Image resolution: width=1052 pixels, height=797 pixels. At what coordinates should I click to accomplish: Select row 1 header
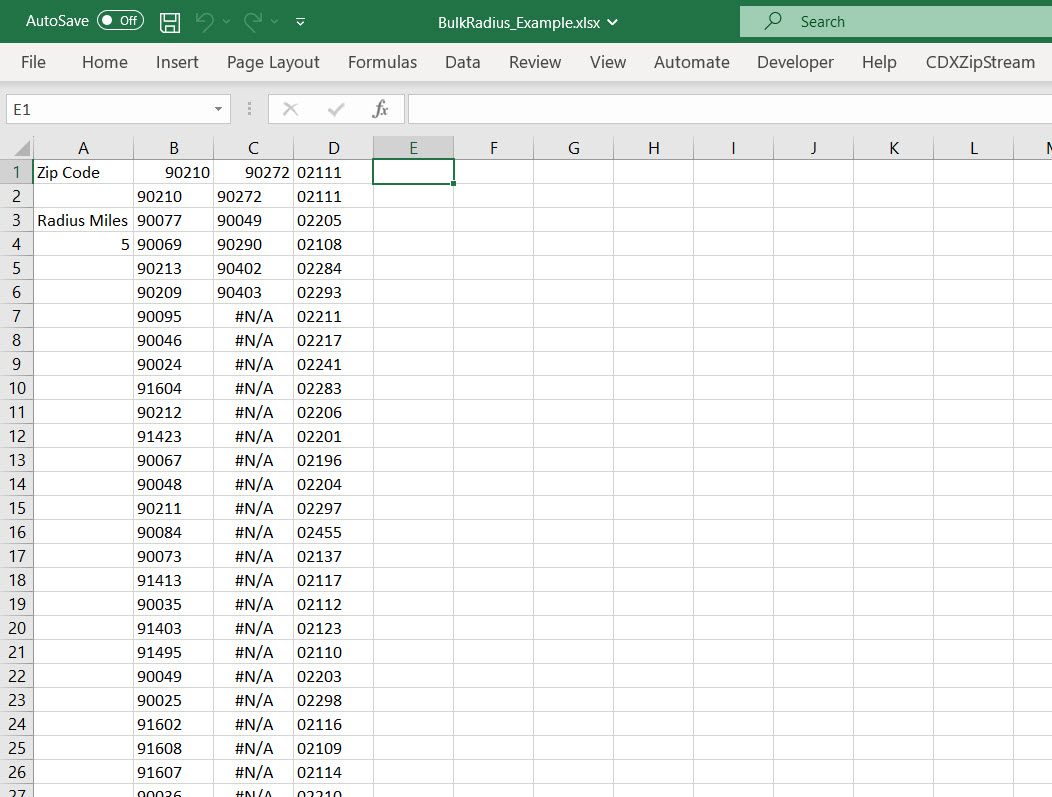pyautogui.click(x=17, y=172)
